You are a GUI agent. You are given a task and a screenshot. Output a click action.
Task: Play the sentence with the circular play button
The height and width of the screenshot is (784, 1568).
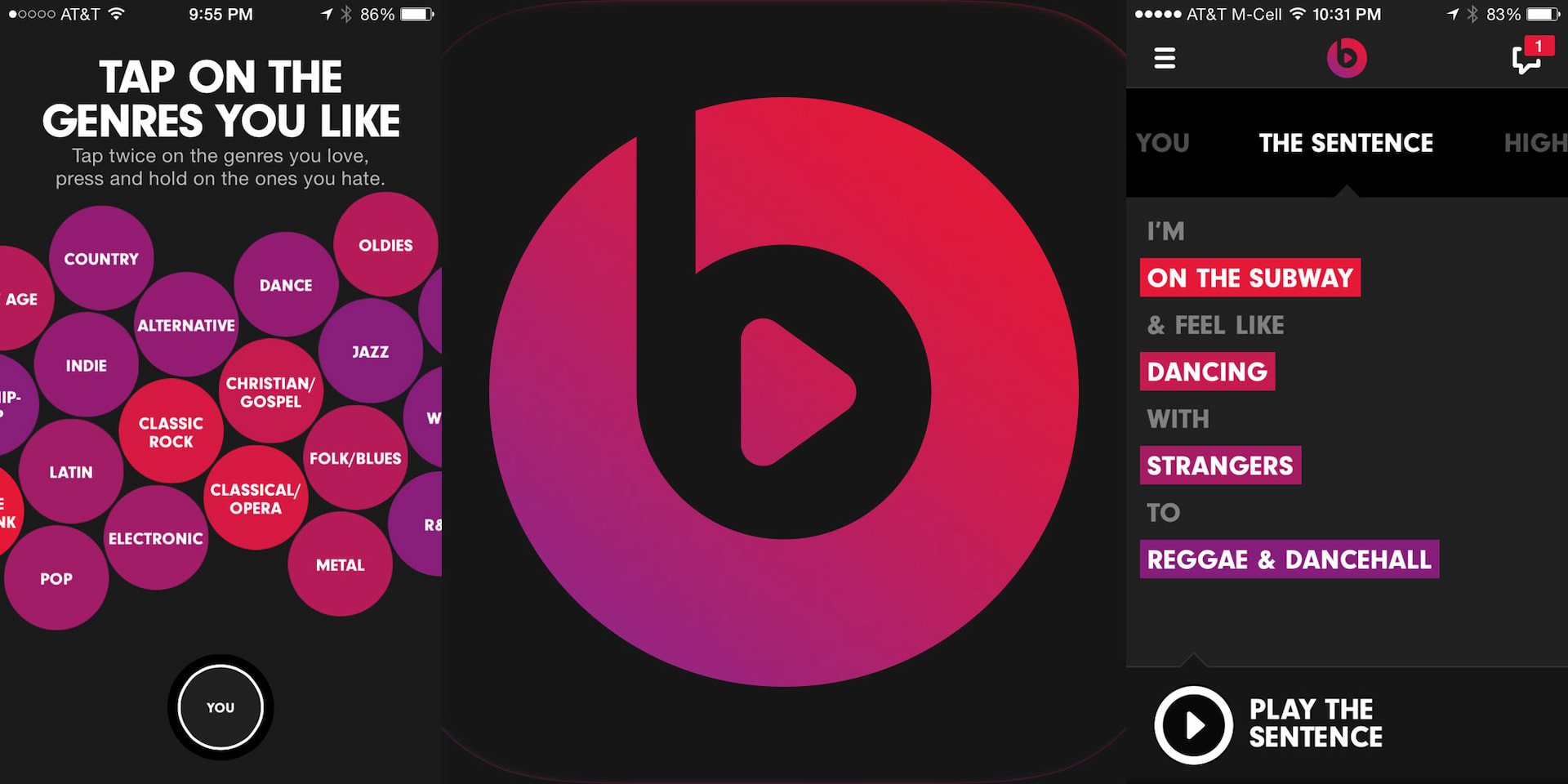click(x=1193, y=724)
